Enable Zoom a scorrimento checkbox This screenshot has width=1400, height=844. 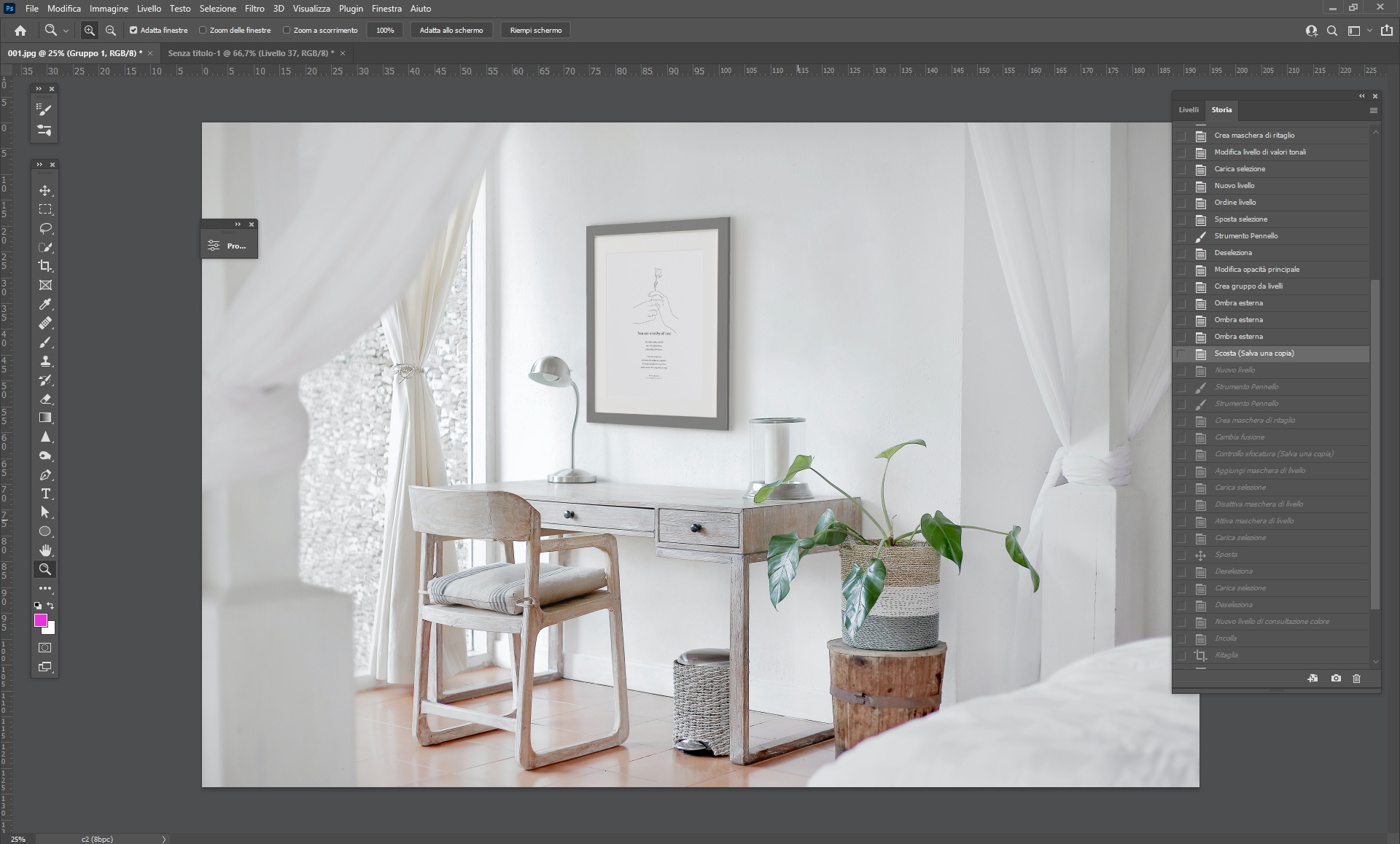point(287,31)
